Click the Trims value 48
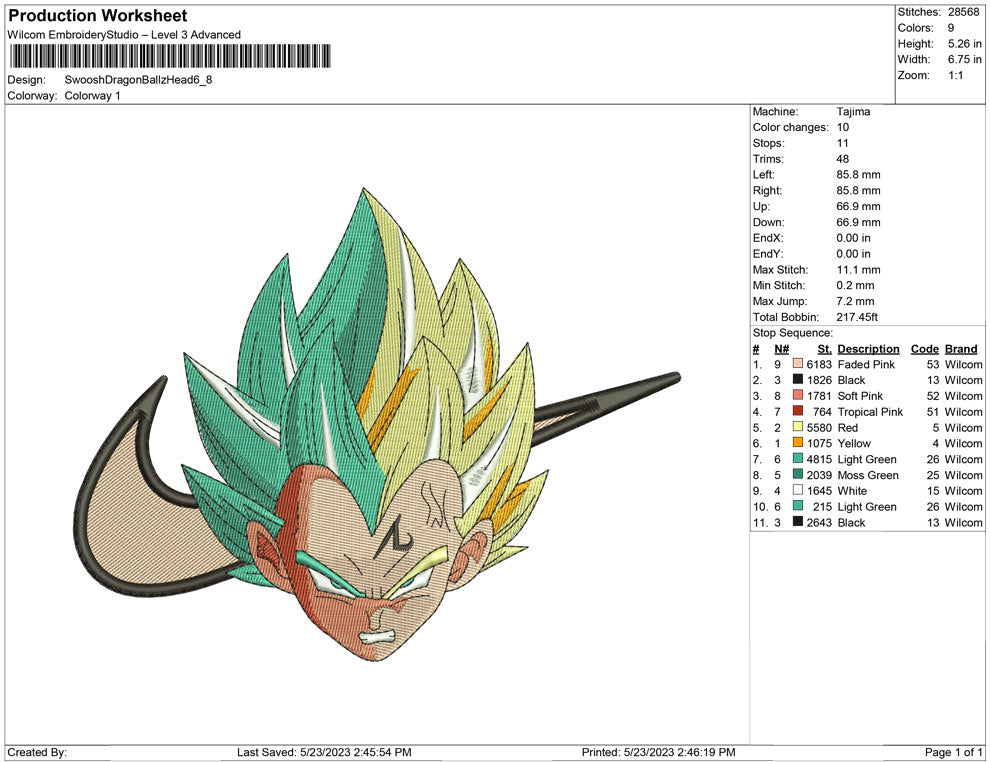Image resolution: width=990 pixels, height=762 pixels. [x=843, y=159]
